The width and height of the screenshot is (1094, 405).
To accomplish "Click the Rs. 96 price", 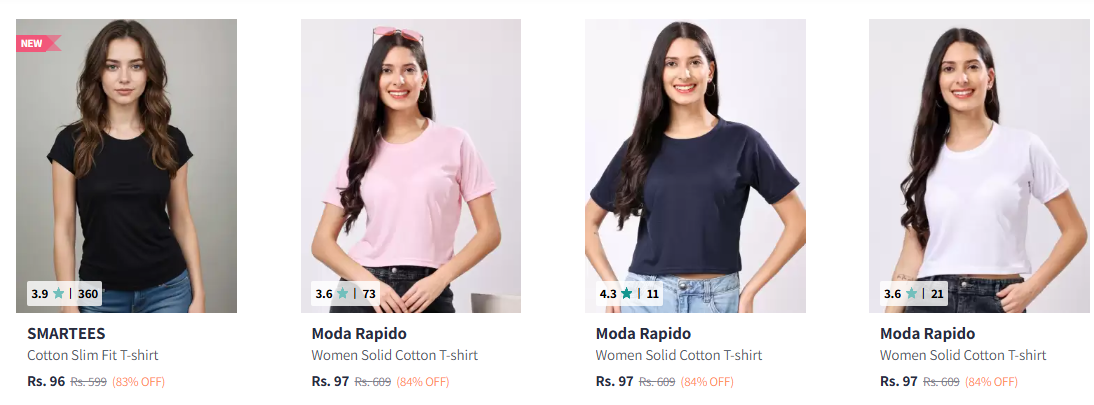I will tap(46, 381).
